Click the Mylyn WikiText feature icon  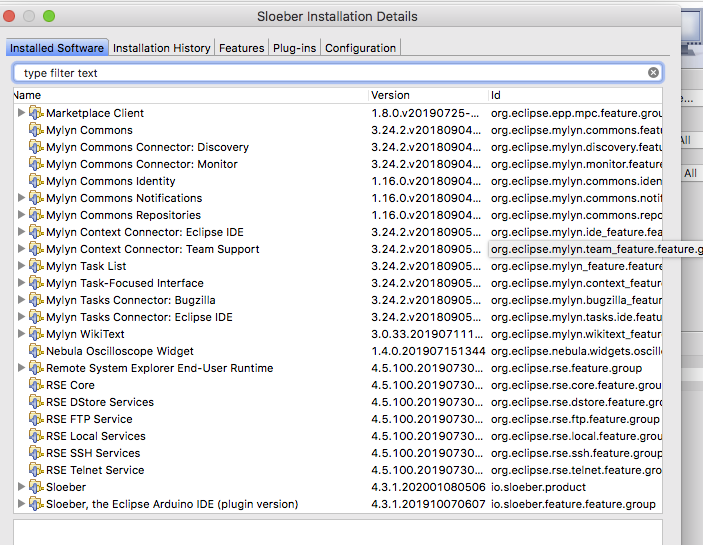[x=36, y=334]
